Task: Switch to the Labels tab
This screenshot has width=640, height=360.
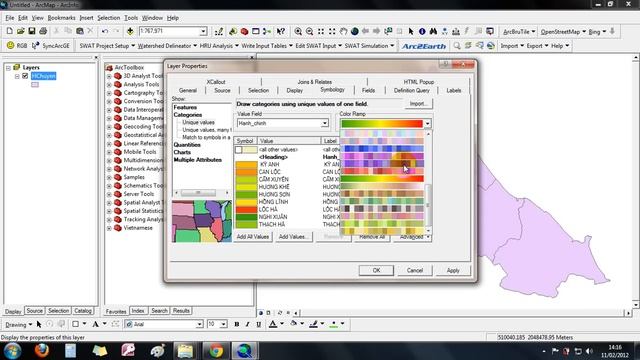Action: coord(453,90)
